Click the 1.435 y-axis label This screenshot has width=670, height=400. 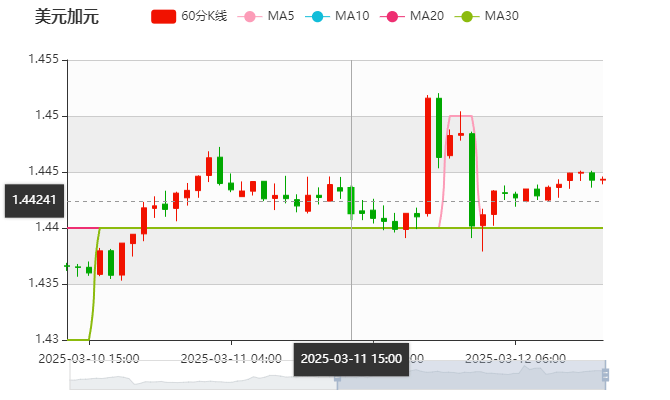44,283
